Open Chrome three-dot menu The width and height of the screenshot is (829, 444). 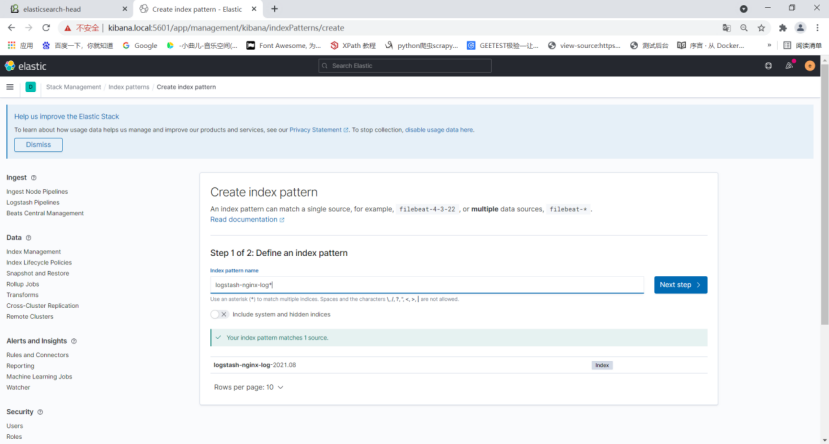(817, 28)
